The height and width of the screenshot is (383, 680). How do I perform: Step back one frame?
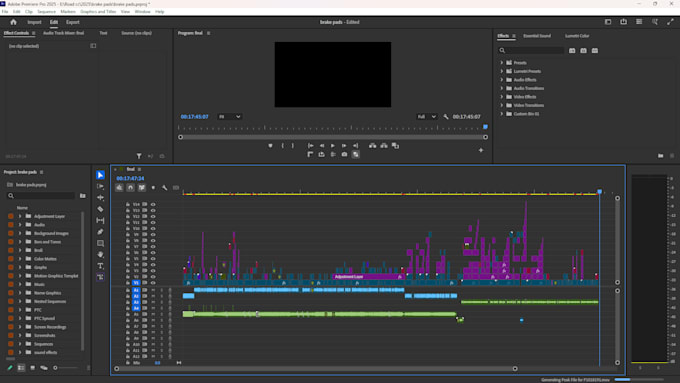click(x=322, y=146)
